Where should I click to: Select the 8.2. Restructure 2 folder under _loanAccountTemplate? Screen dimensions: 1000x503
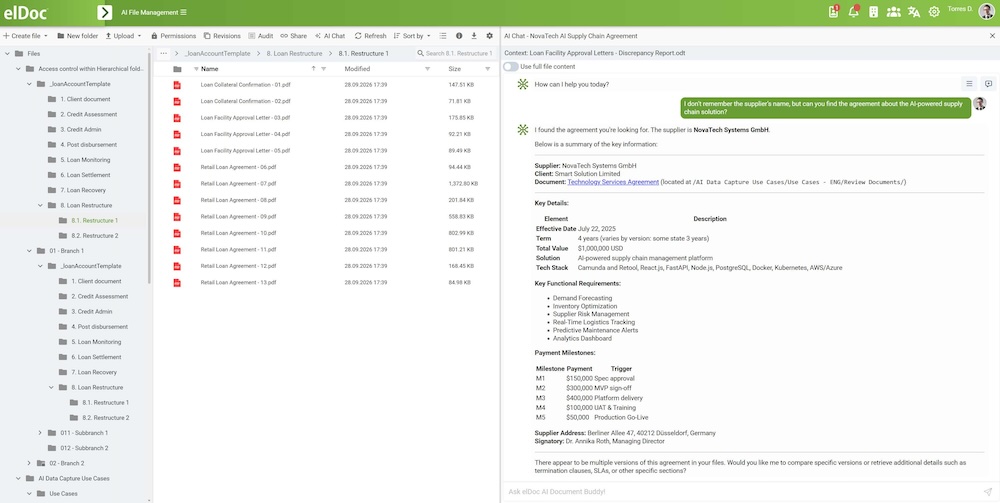(x=94, y=235)
